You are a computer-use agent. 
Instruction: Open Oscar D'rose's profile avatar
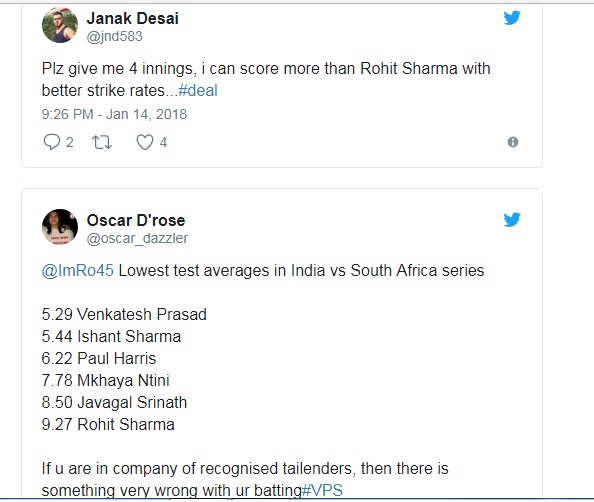[x=60, y=227]
